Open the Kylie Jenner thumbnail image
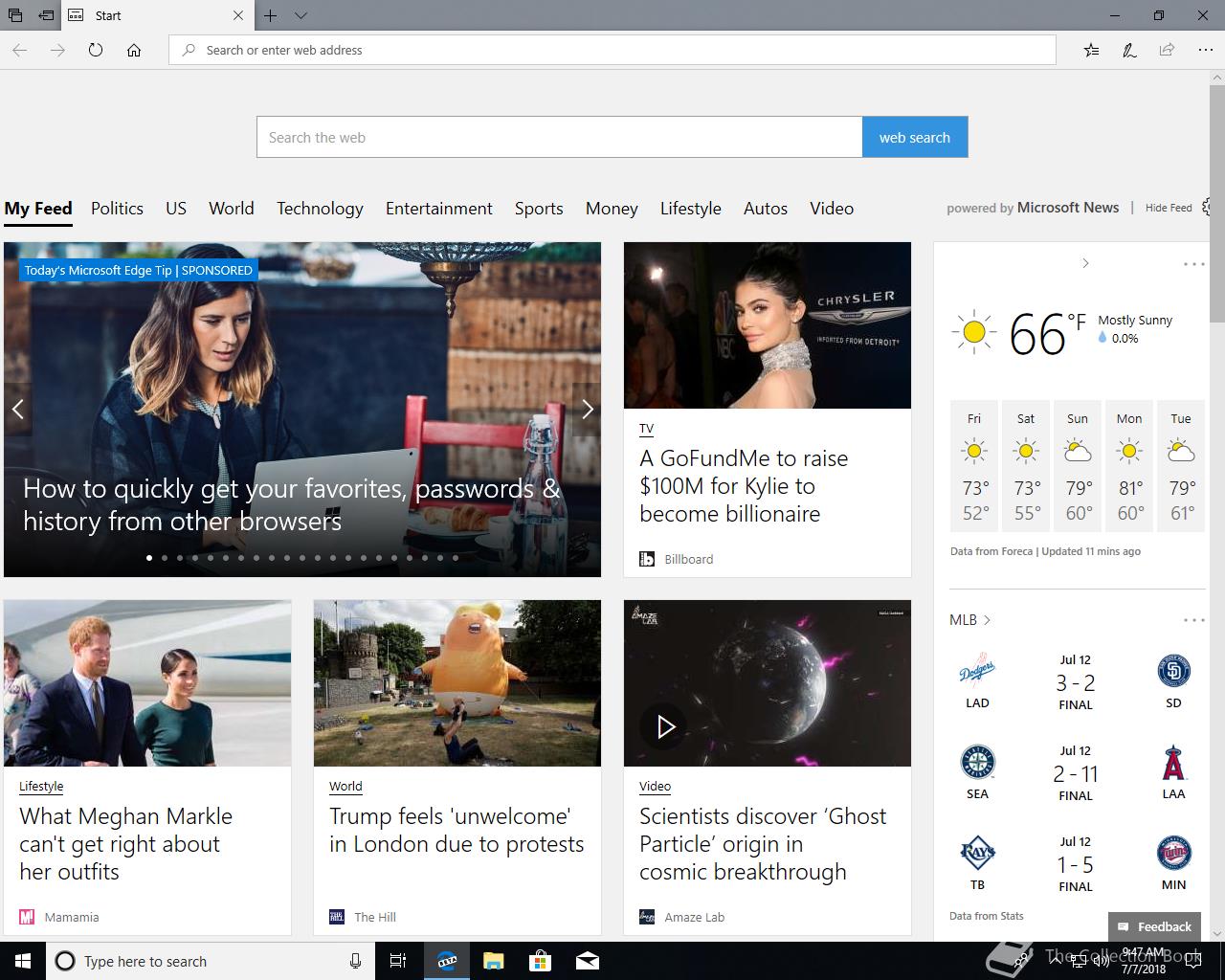The width and height of the screenshot is (1225, 980). tap(768, 325)
